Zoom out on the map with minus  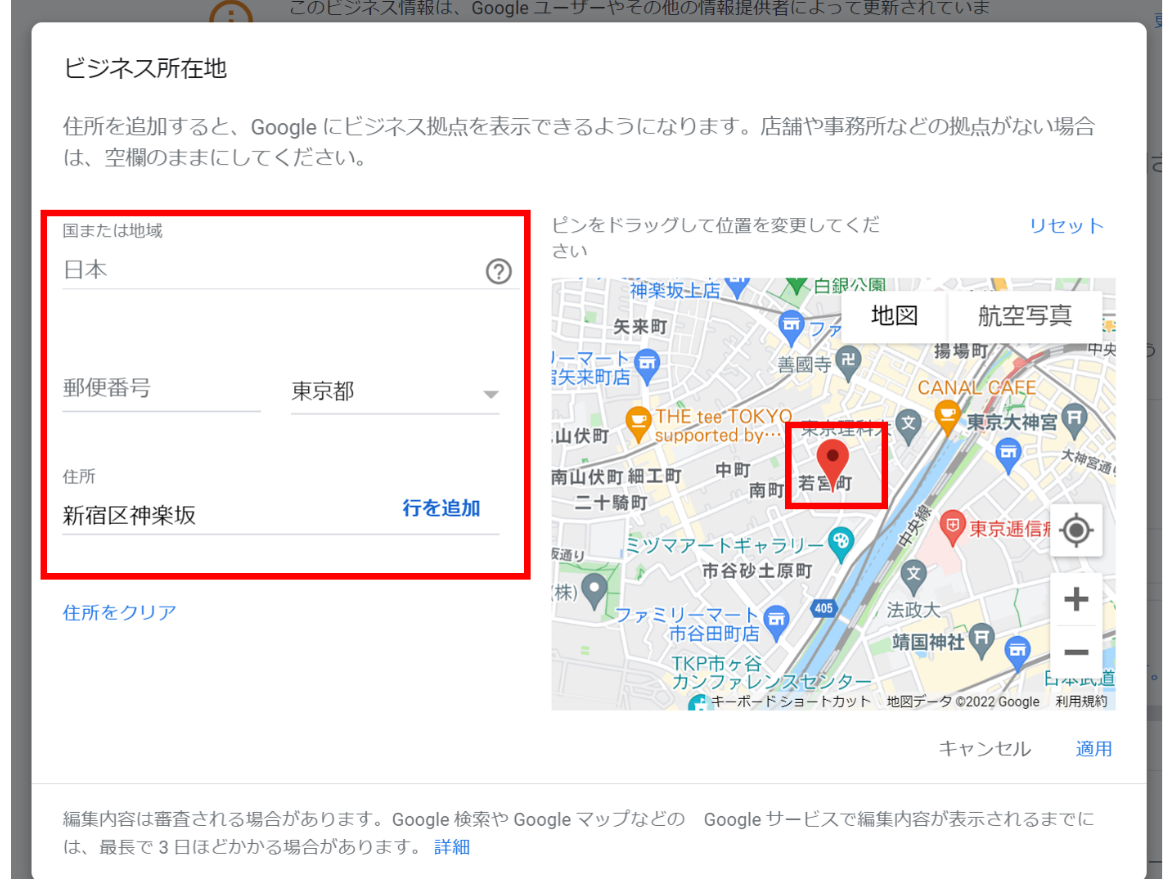tap(1076, 652)
